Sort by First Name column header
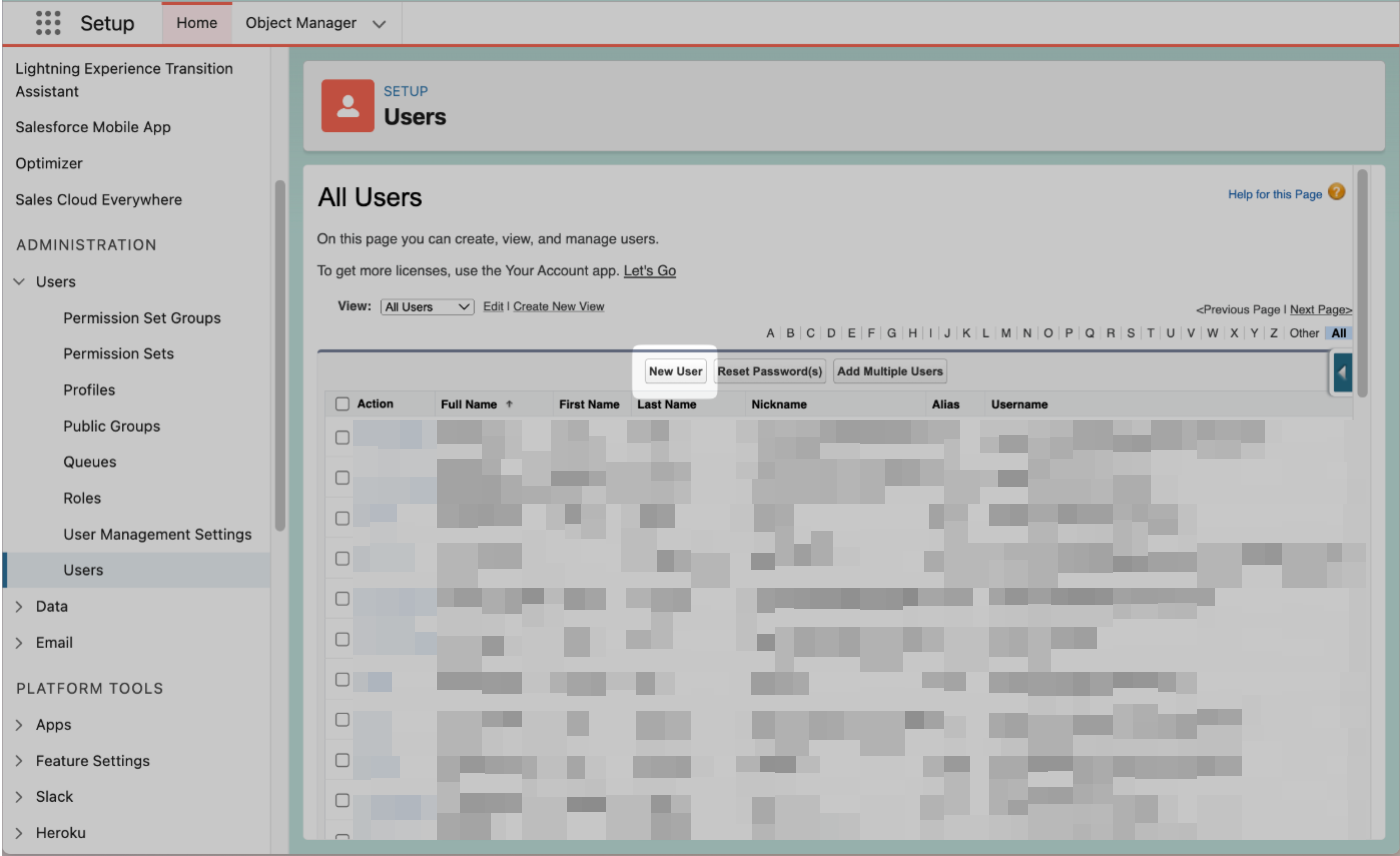Viewport: 1400px width, 856px height. [x=589, y=404]
